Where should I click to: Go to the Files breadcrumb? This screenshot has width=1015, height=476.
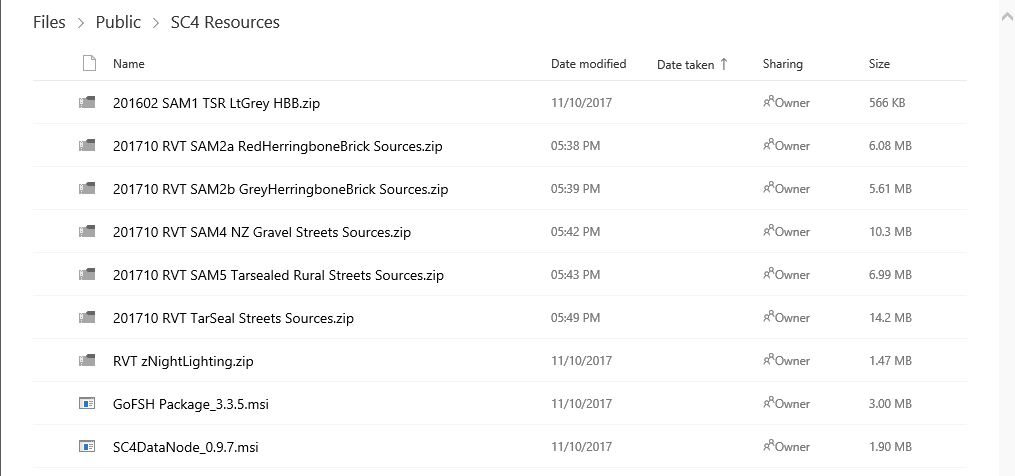point(49,22)
